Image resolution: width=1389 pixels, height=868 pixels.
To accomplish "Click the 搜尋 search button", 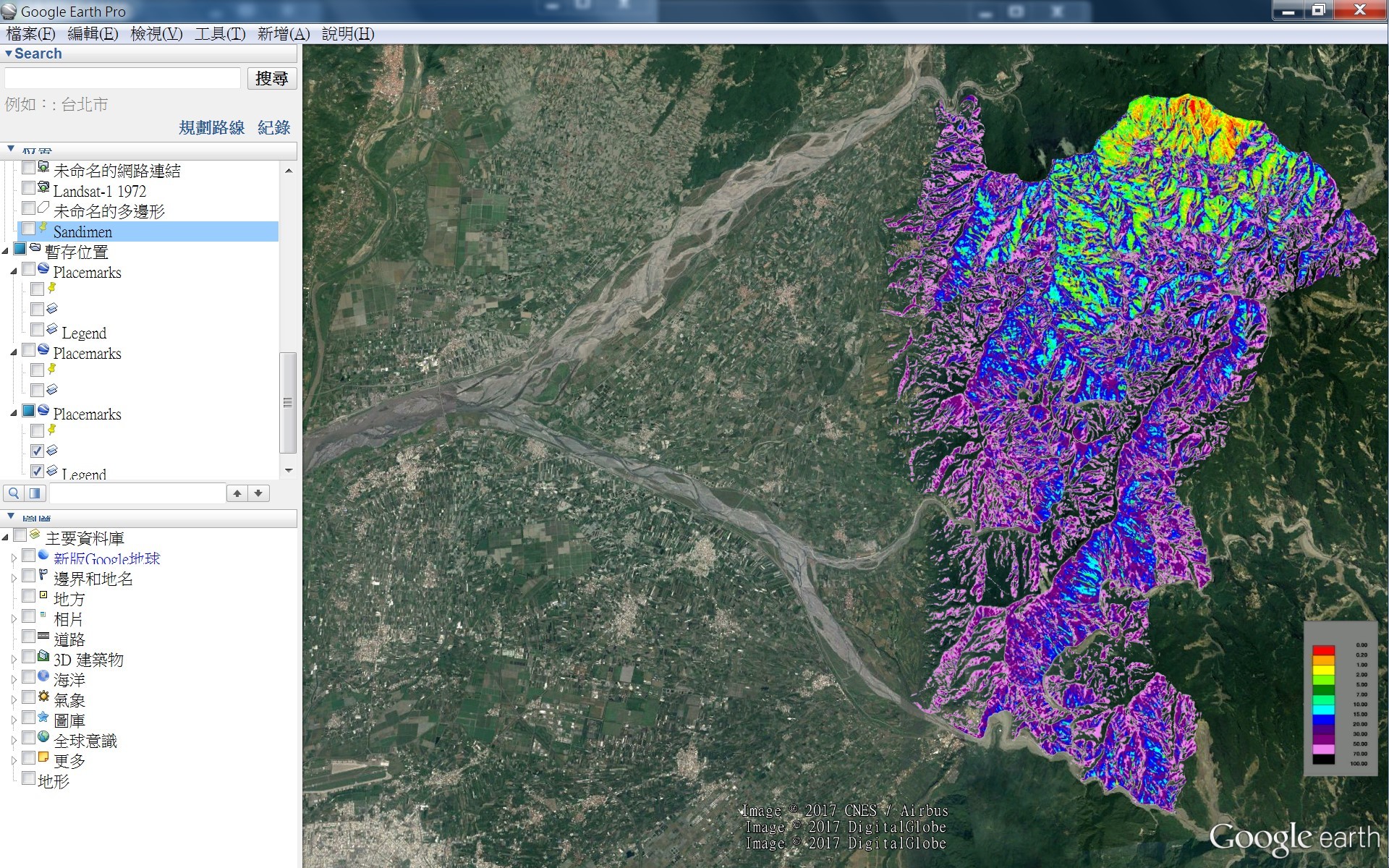I will coord(271,78).
